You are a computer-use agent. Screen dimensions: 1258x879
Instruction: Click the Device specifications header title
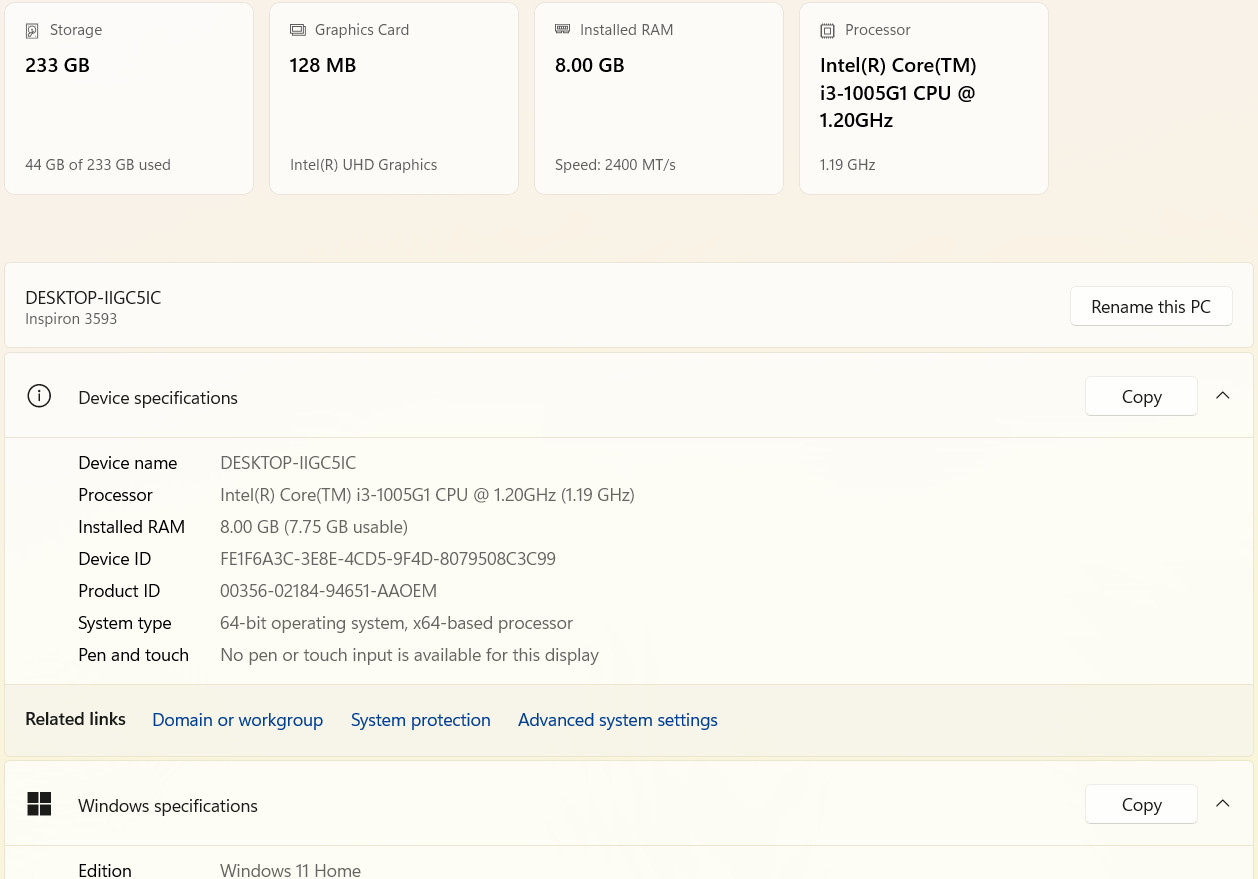click(158, 398)
